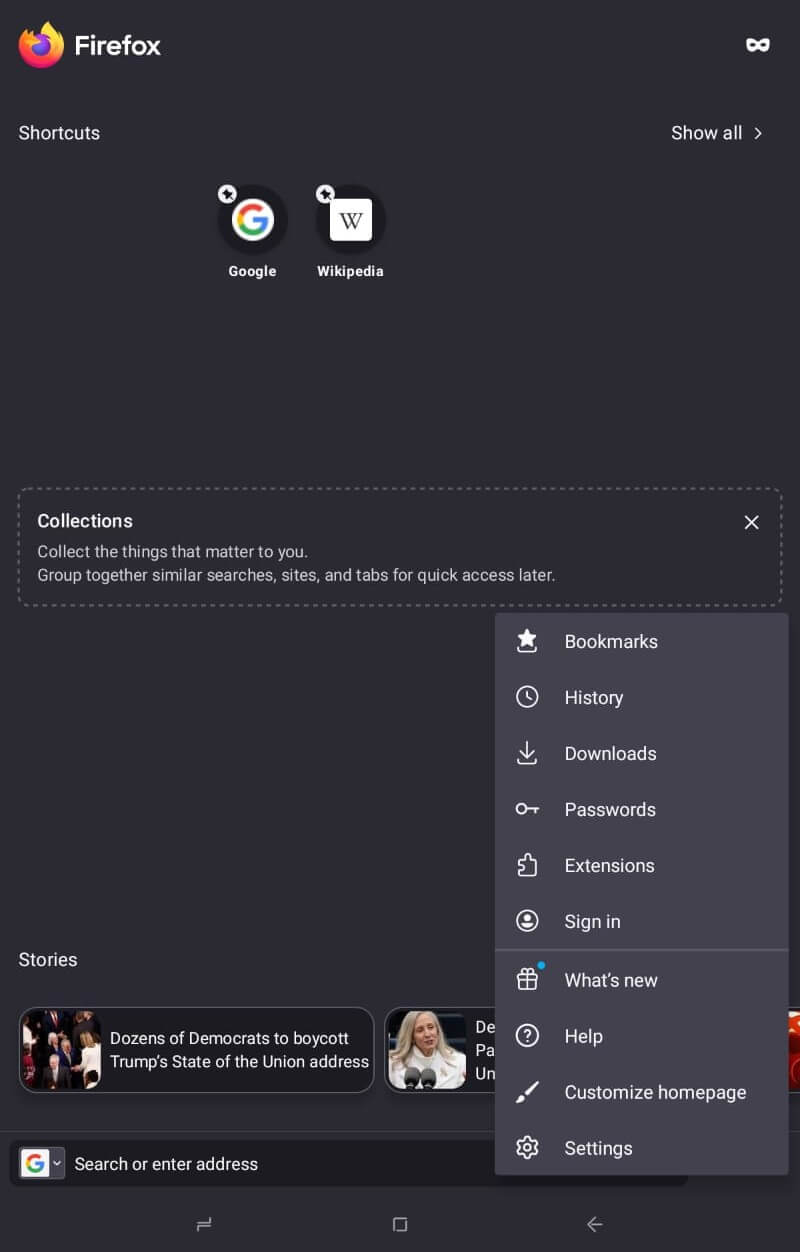
Task: Open the Extensions manager
Action: pyautogui.click(x=609, y=865)
